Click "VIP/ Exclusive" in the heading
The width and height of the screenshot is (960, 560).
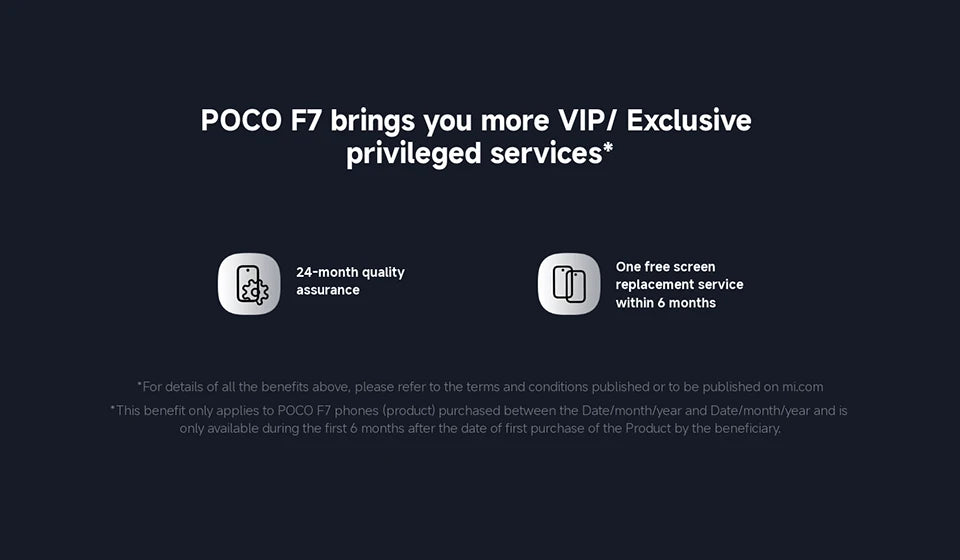tap(650, 121)
